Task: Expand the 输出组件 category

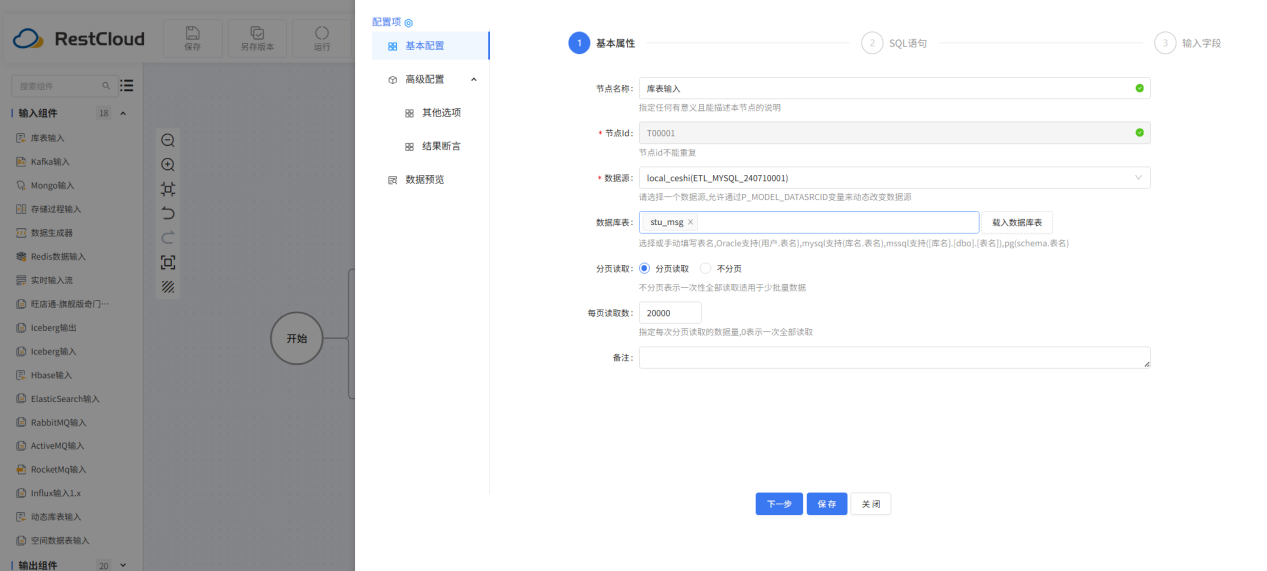Action: click(x=123, y=565)
